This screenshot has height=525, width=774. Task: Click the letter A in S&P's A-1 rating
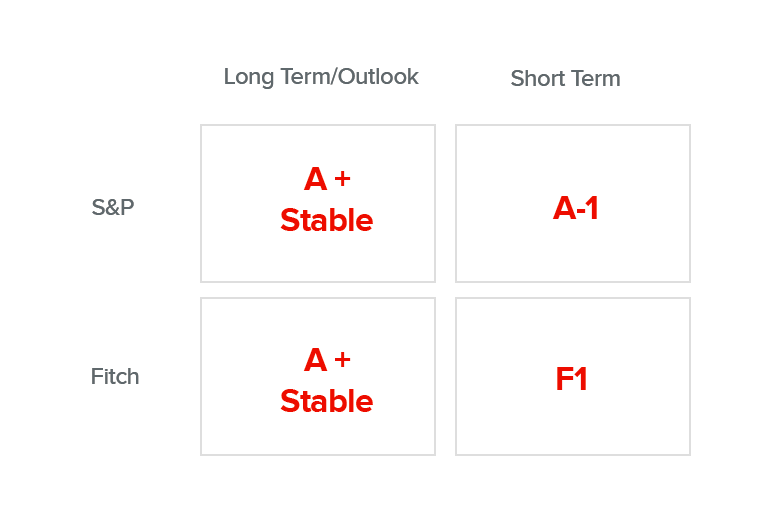pos(565,208)
